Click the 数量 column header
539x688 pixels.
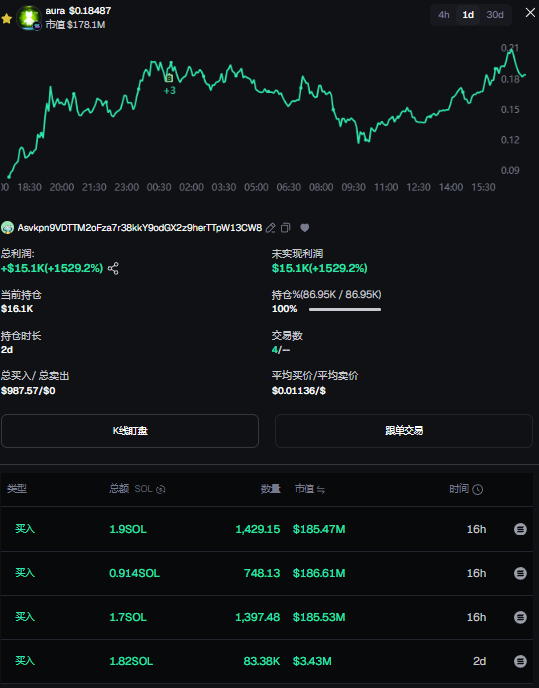click(270, 489)
